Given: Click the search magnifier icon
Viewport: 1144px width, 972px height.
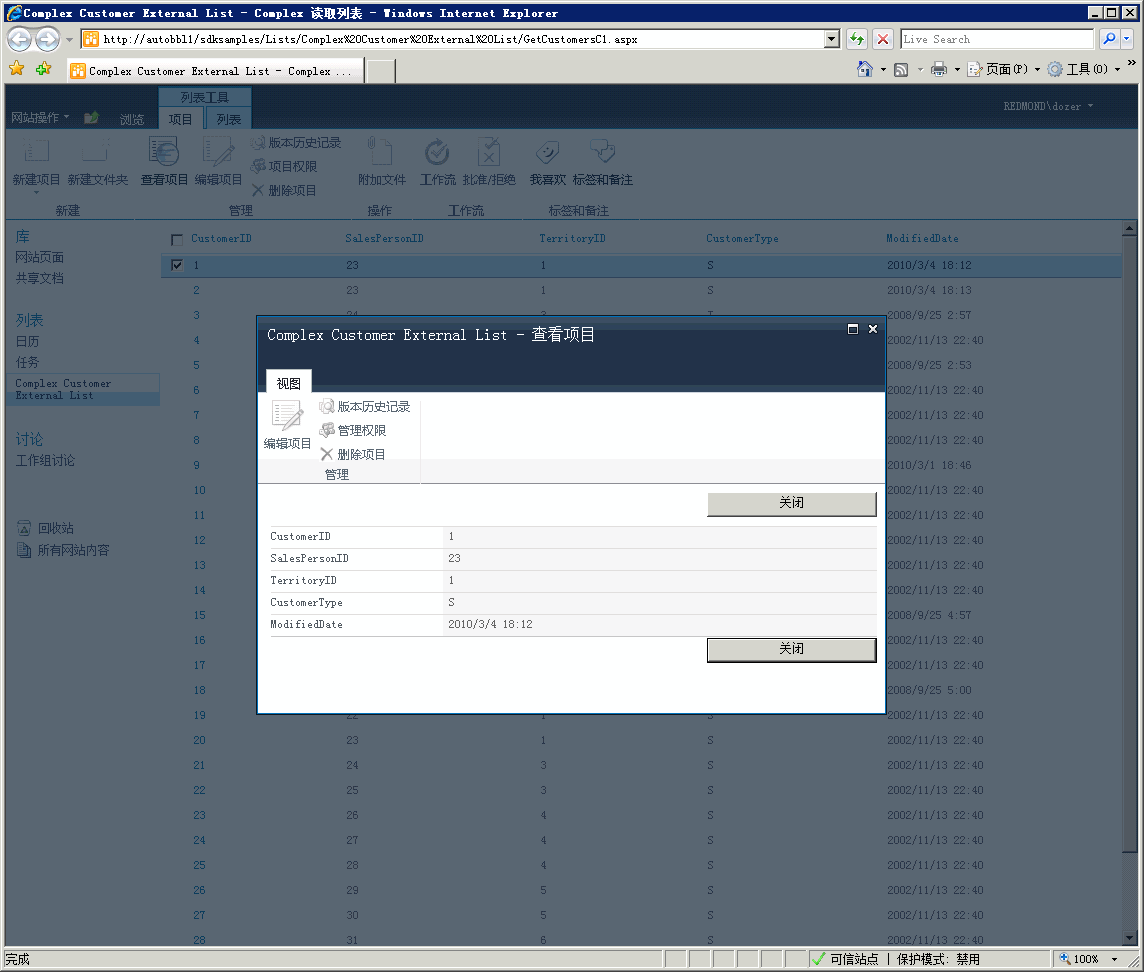Looking at the screenshot, I should click(x=1109, y=39).
